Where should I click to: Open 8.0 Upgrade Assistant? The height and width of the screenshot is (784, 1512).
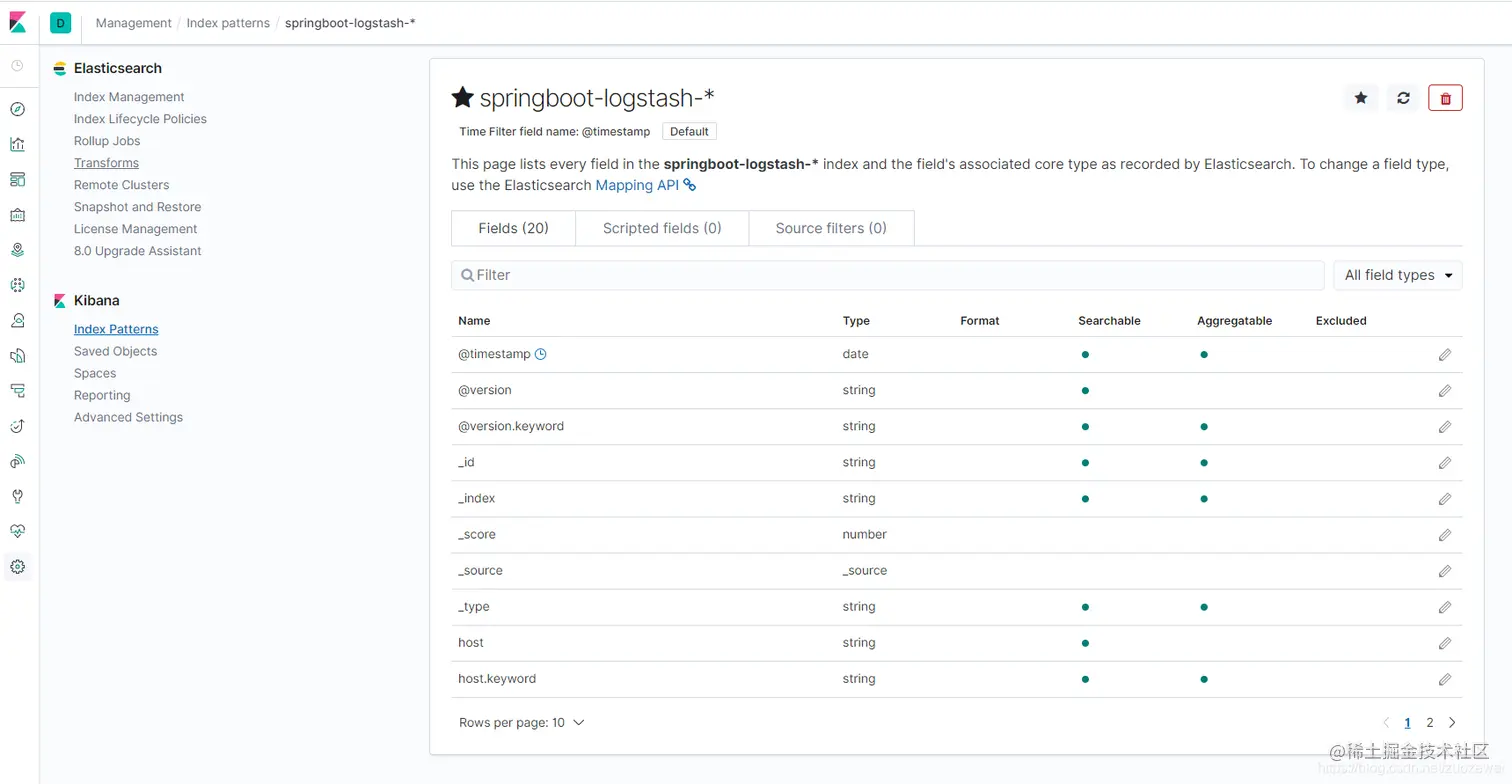point(138,251)
